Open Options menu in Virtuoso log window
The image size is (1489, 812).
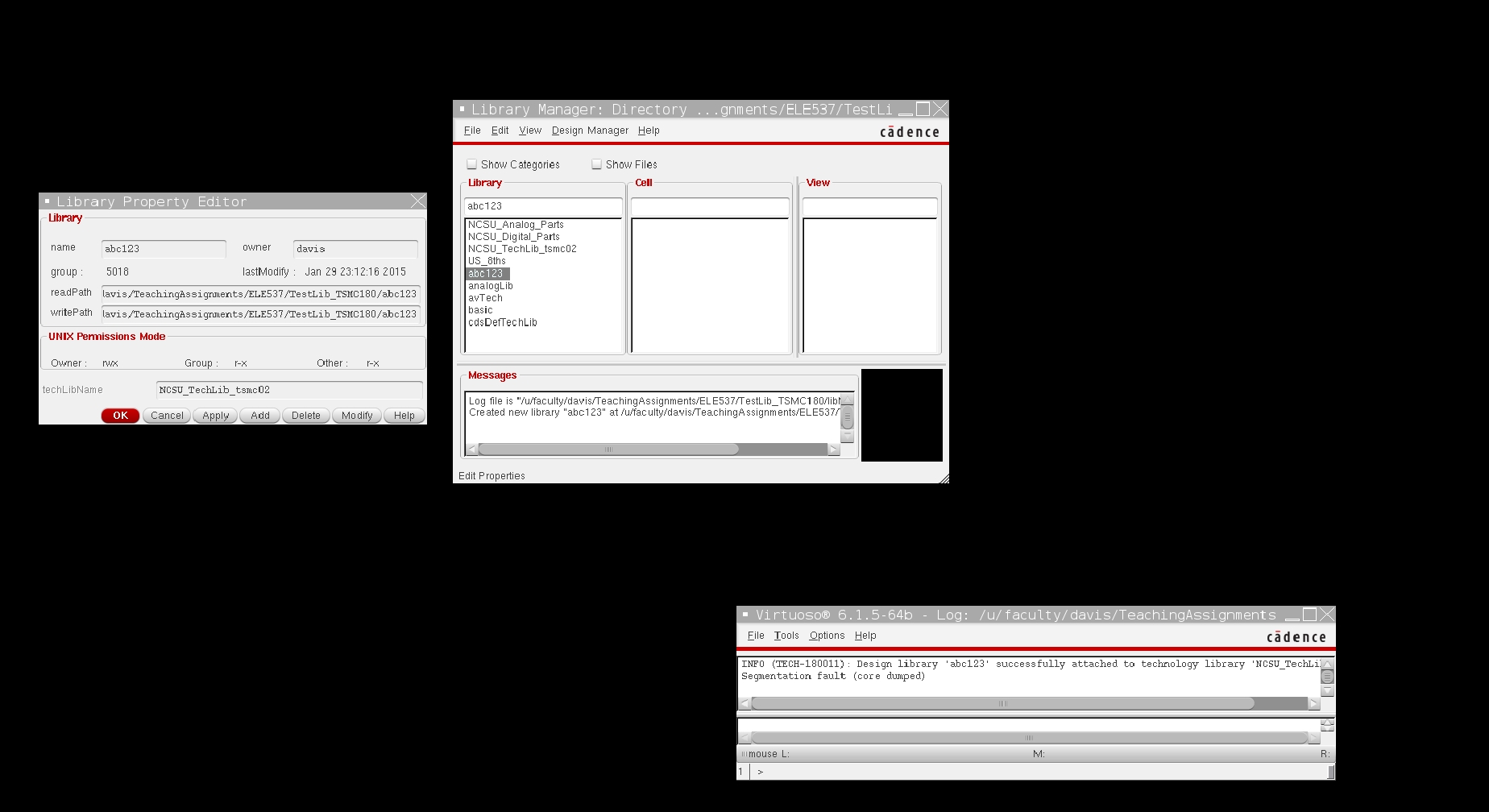827,636
